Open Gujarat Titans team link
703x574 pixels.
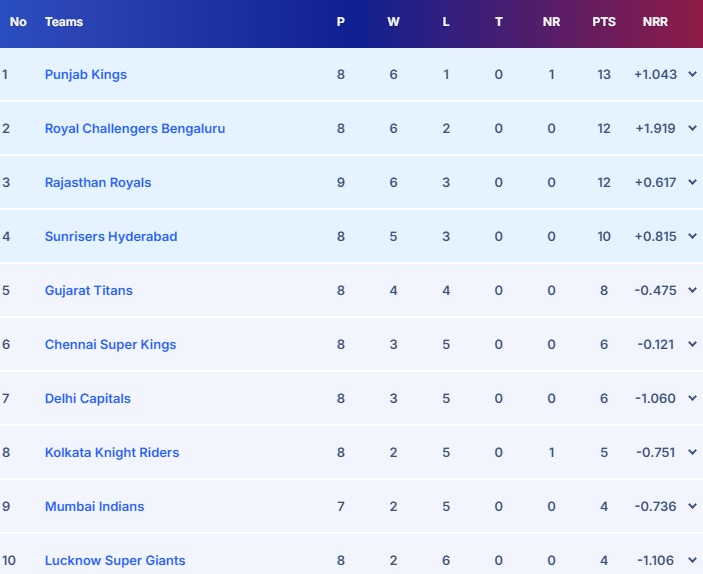point(89,291)
